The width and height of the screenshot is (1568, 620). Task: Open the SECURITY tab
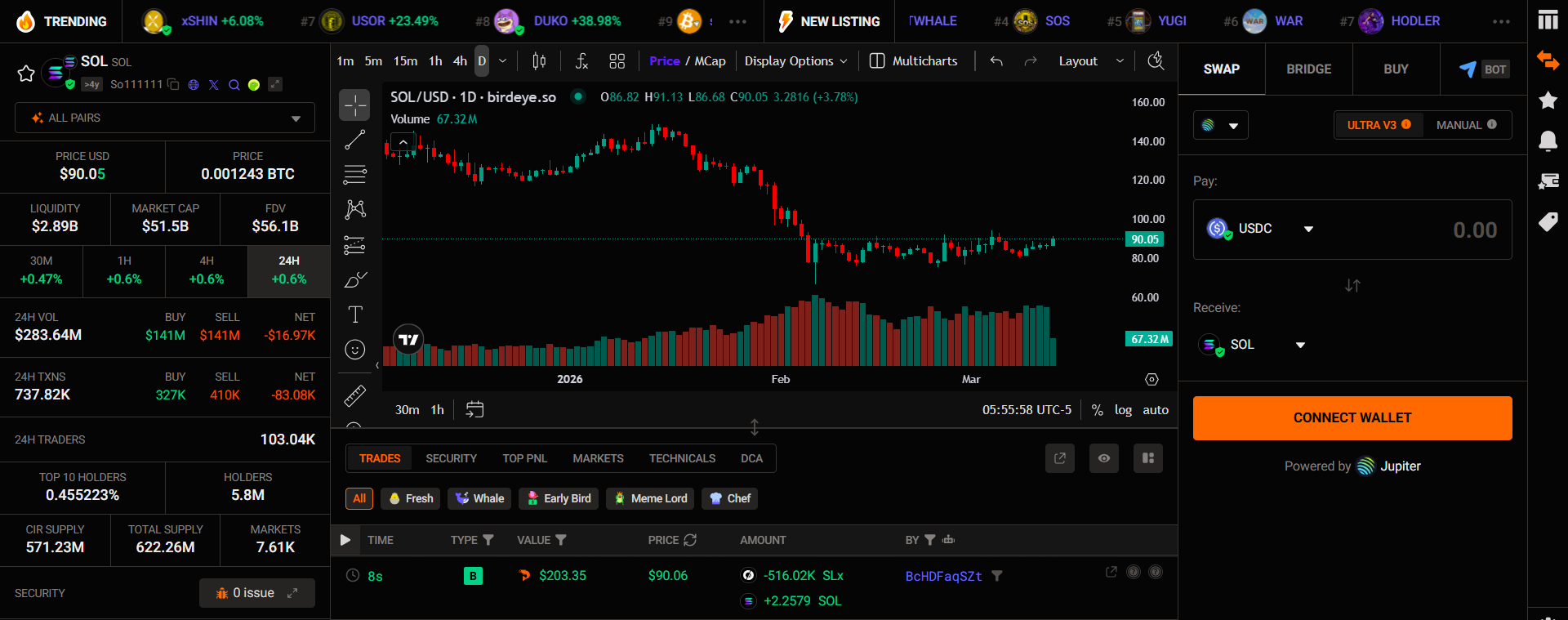tap(451, 458)
